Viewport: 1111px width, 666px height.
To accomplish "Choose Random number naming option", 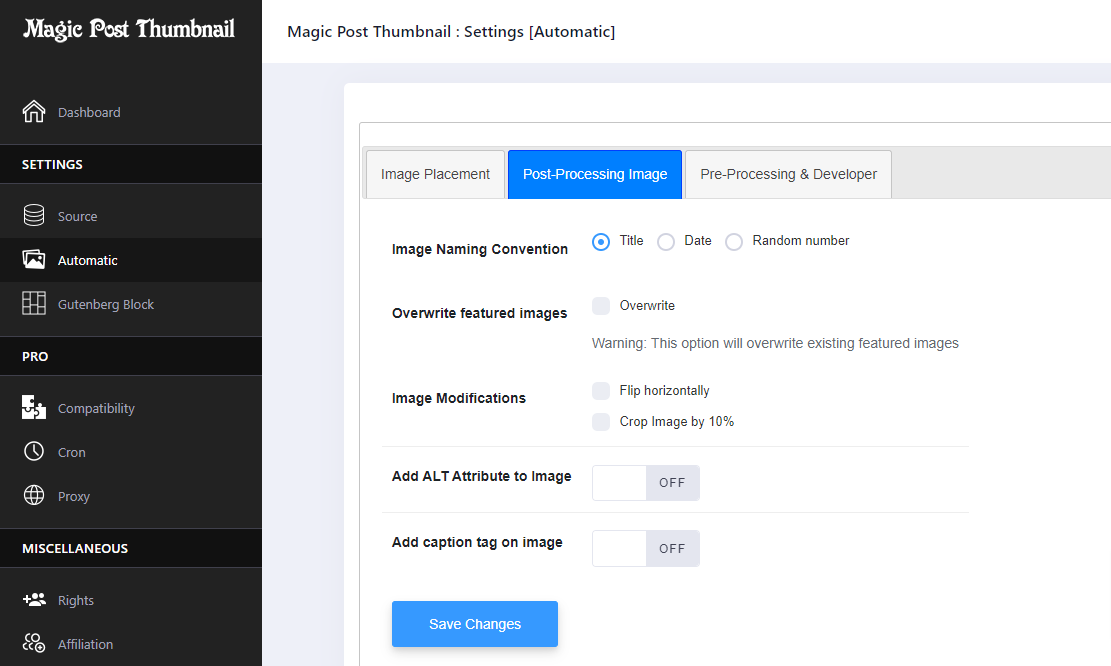I will (734, 242).
